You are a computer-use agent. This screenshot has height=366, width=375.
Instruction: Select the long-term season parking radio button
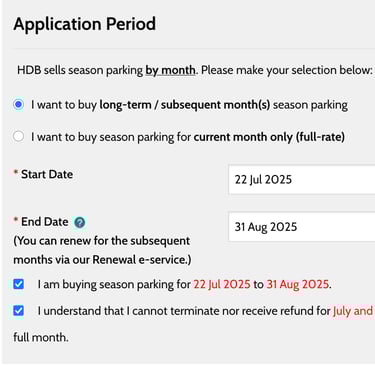coord(18,104)
